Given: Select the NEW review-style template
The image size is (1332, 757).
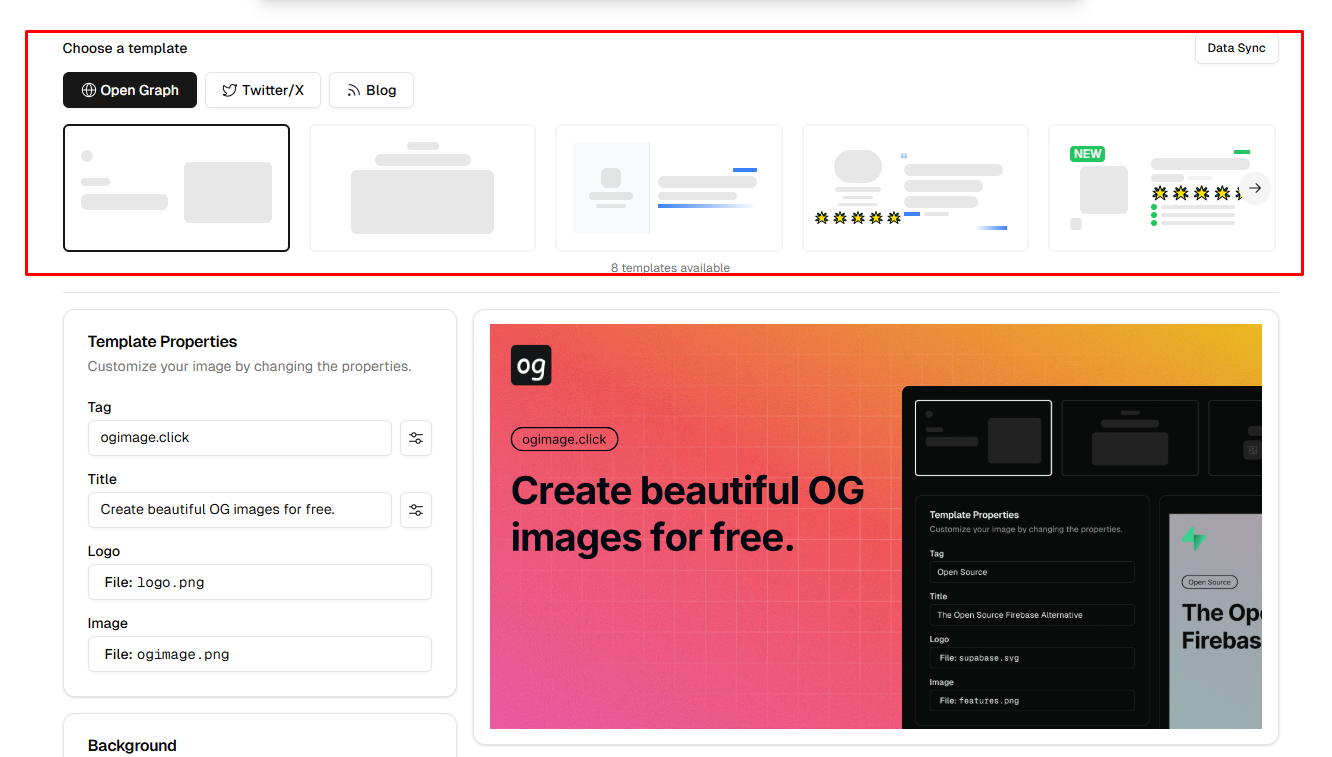Looking at the screenshot, I should pyautogui.click(x=1161, y=188).
